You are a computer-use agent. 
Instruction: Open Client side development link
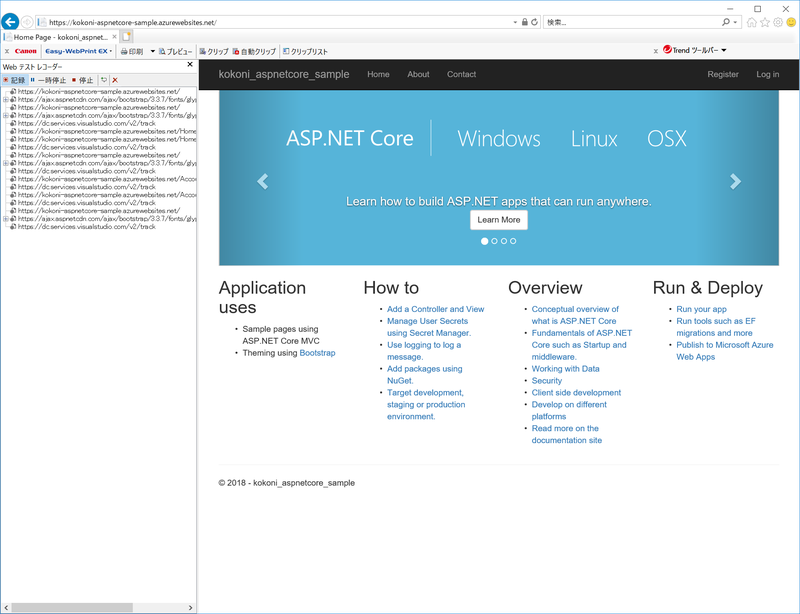576,392
